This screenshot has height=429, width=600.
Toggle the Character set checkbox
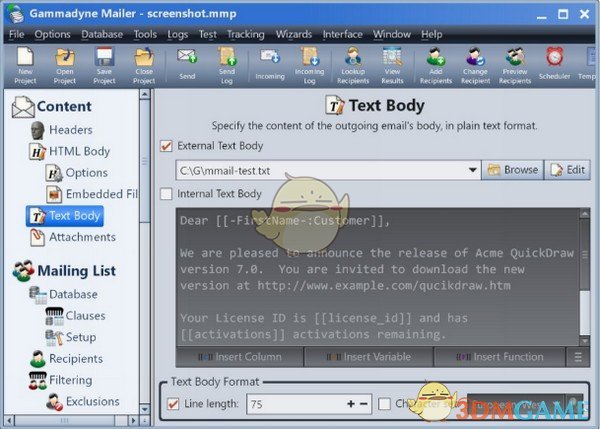(x=384, y=404)
